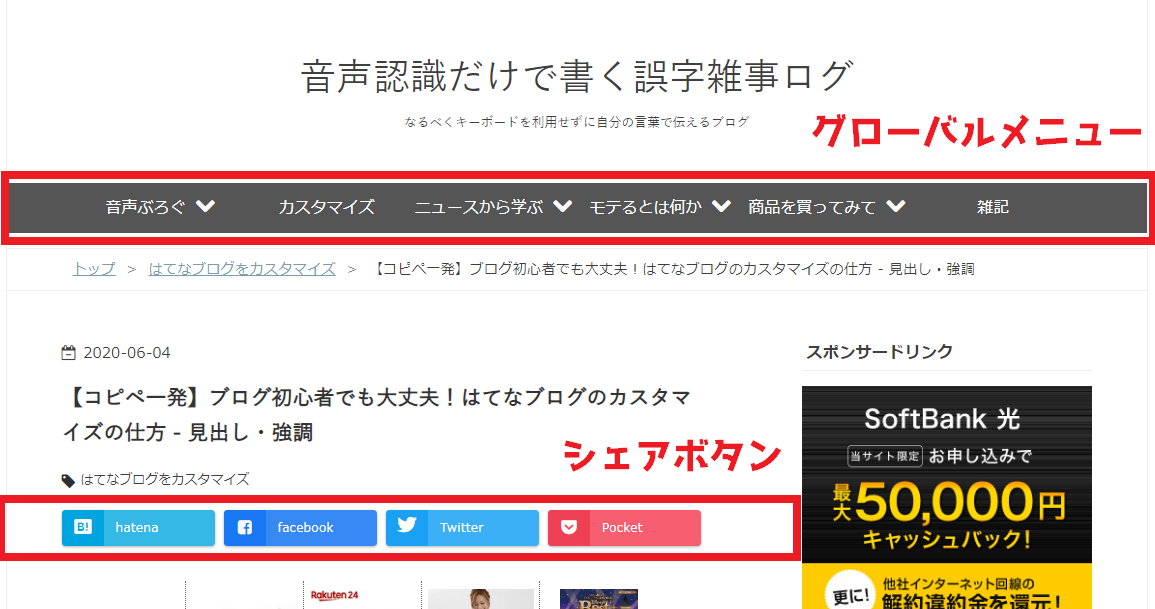Save the article with the Pocket button
This screenshot has width=1155, height=609.
point(624,527)
